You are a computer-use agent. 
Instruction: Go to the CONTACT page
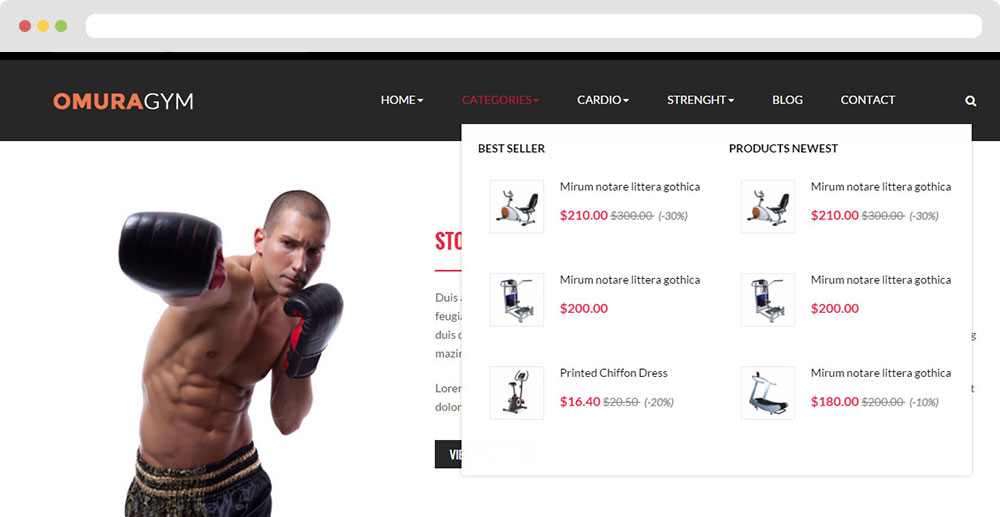click(867, 100)
